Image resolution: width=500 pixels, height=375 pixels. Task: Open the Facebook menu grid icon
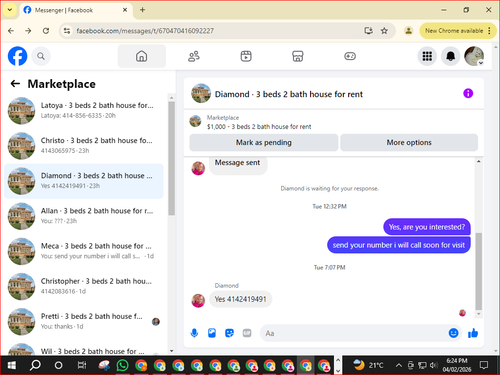(427, 56)
